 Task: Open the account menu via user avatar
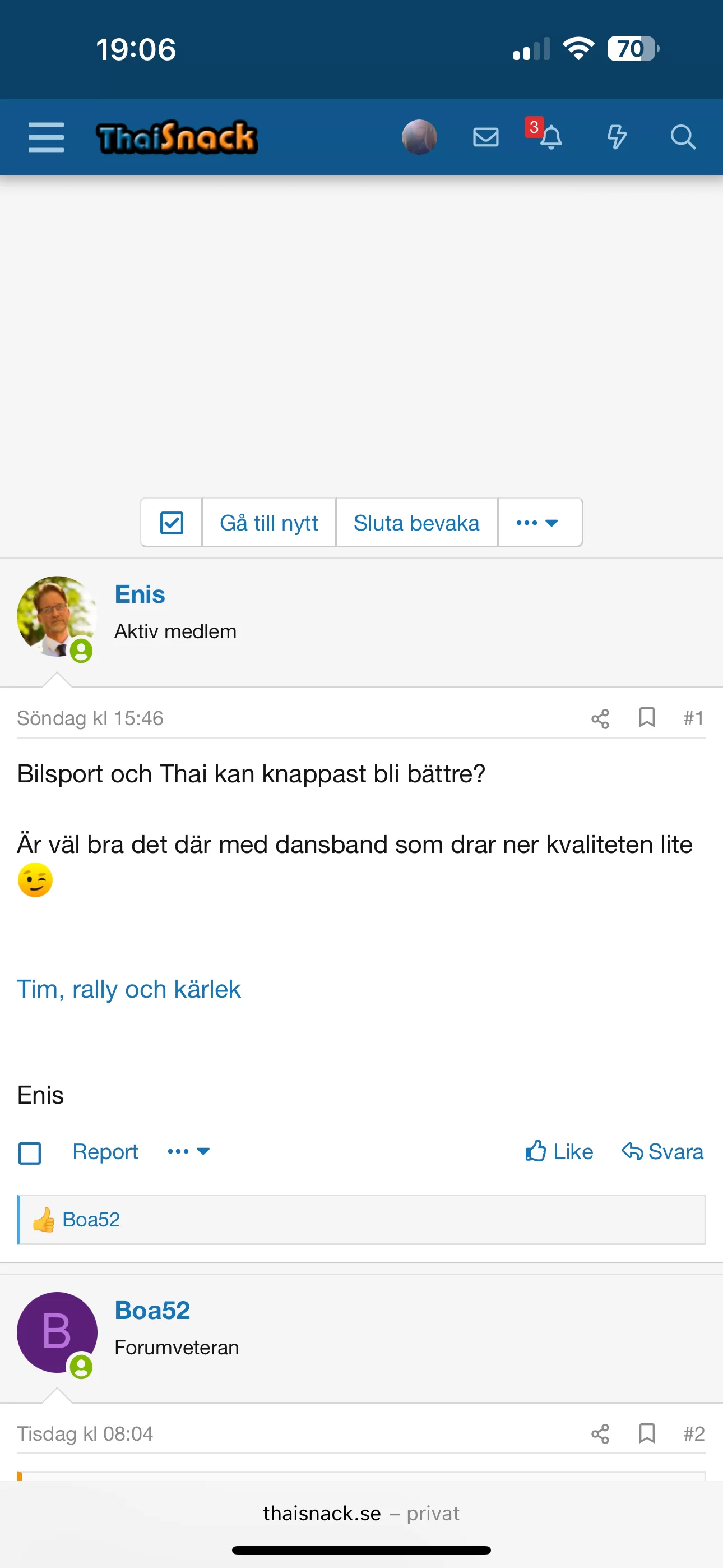(419, 137)
